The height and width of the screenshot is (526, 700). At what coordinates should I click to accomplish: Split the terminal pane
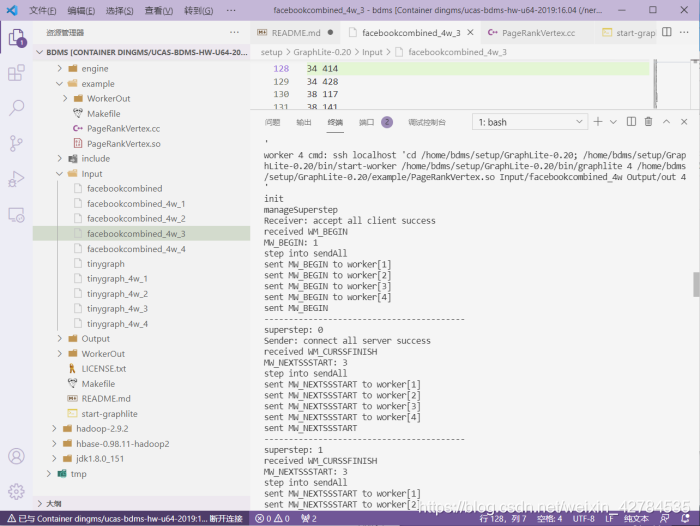click(x=631, y=121)
